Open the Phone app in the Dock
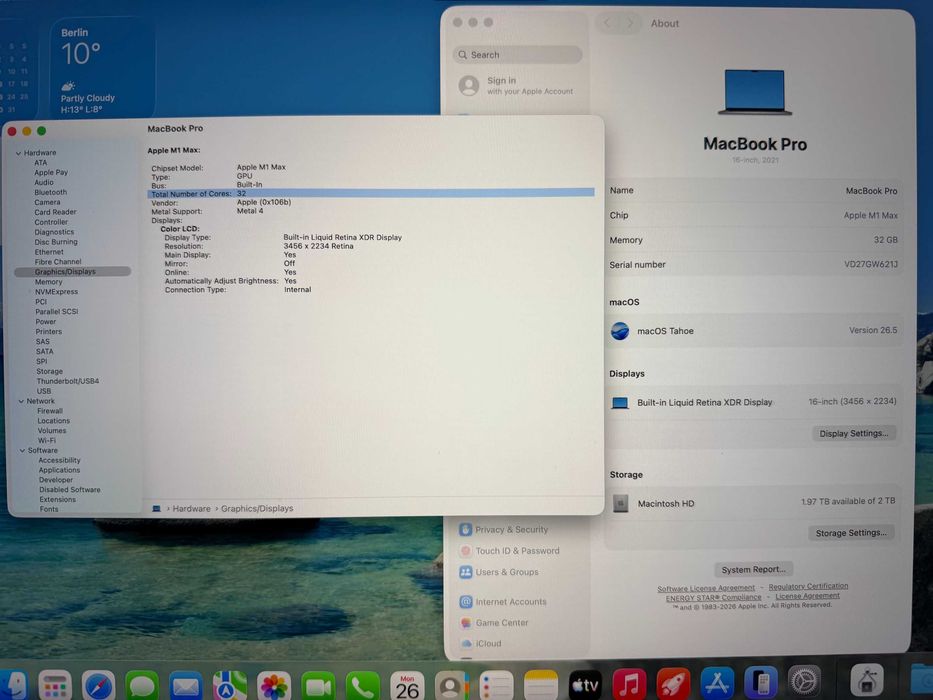 click(362, 685)
